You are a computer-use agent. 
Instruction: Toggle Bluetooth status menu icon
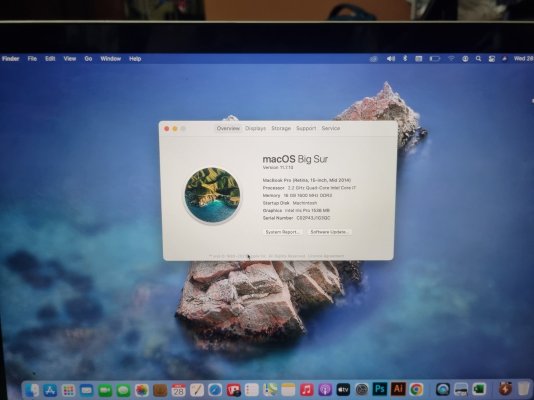(405, 59)
